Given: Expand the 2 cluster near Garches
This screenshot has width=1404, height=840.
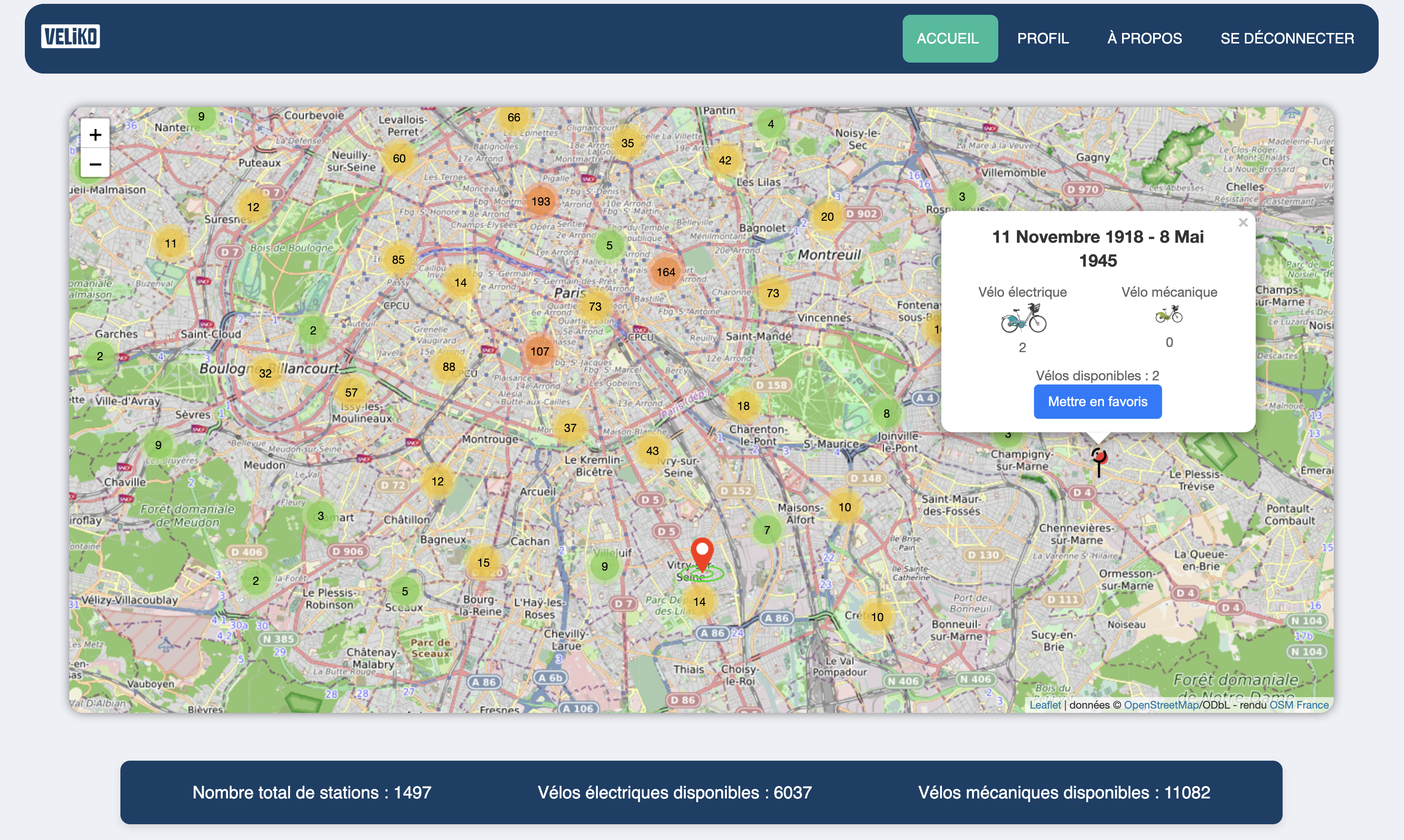Looking at the screenshot, I should [100, 356].
